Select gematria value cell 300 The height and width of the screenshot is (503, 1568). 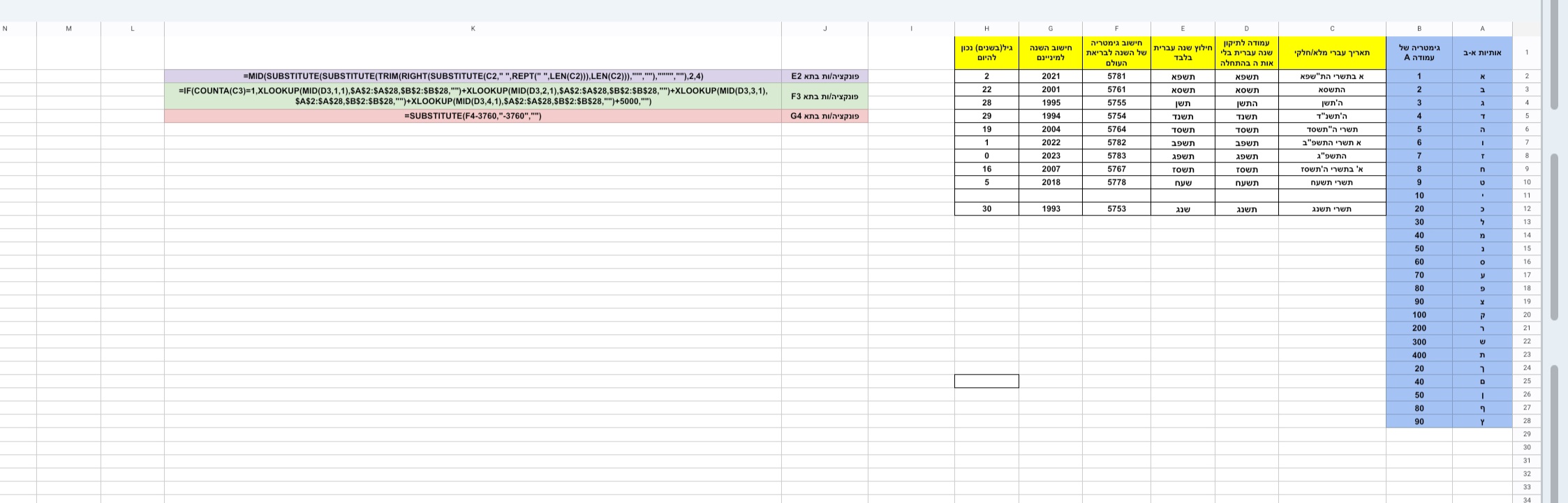1419,341
